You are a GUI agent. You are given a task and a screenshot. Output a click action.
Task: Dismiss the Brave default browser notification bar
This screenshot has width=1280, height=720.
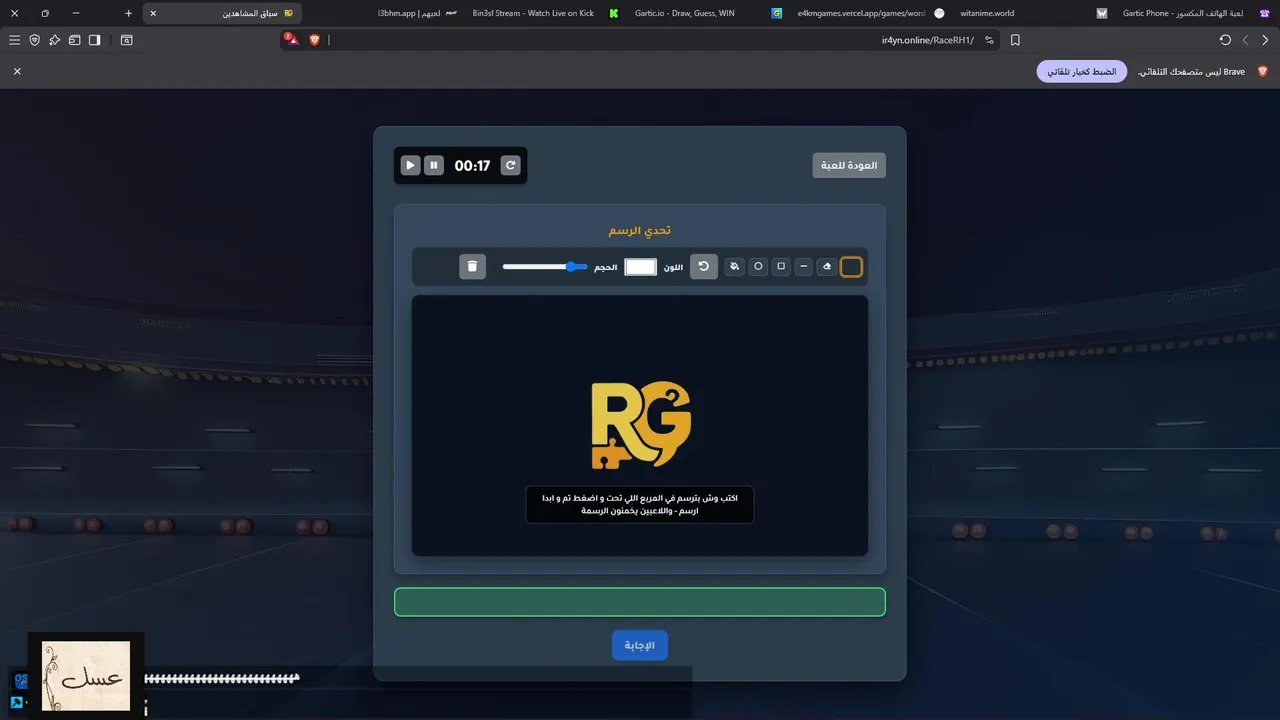coord(17,72)
